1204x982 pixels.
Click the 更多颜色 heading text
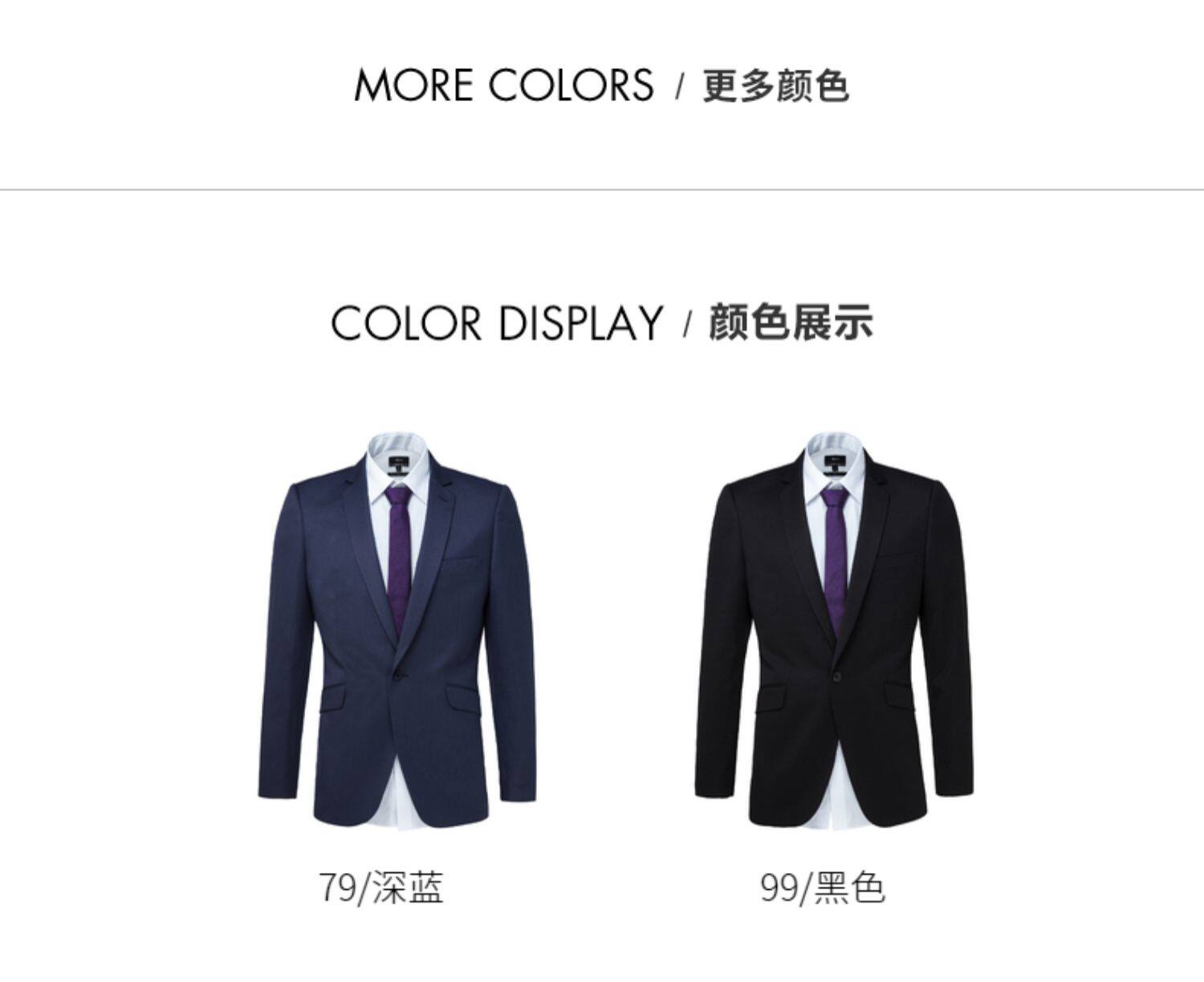click(x=775, y=86)
